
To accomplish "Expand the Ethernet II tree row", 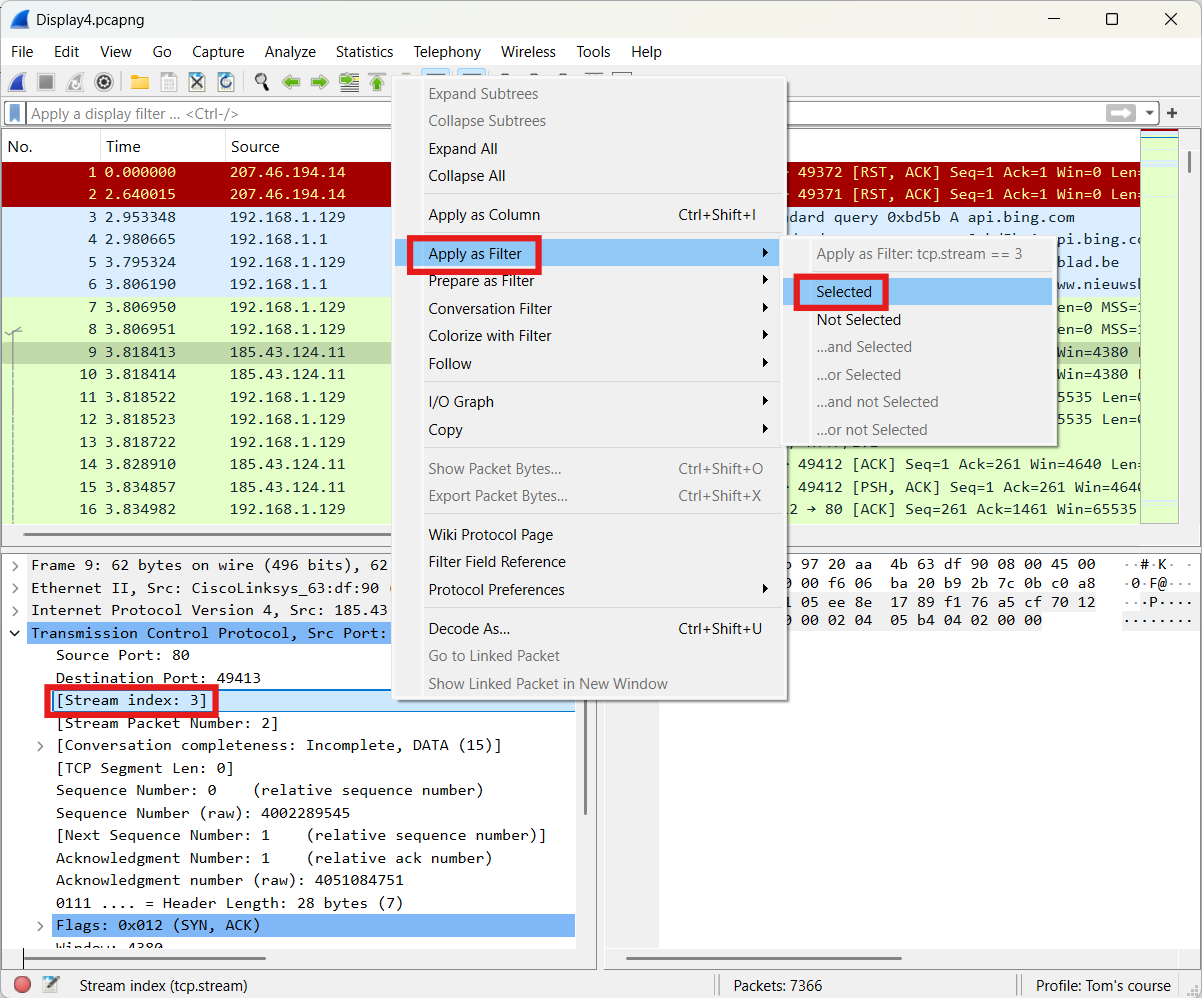I will point(15,588).
